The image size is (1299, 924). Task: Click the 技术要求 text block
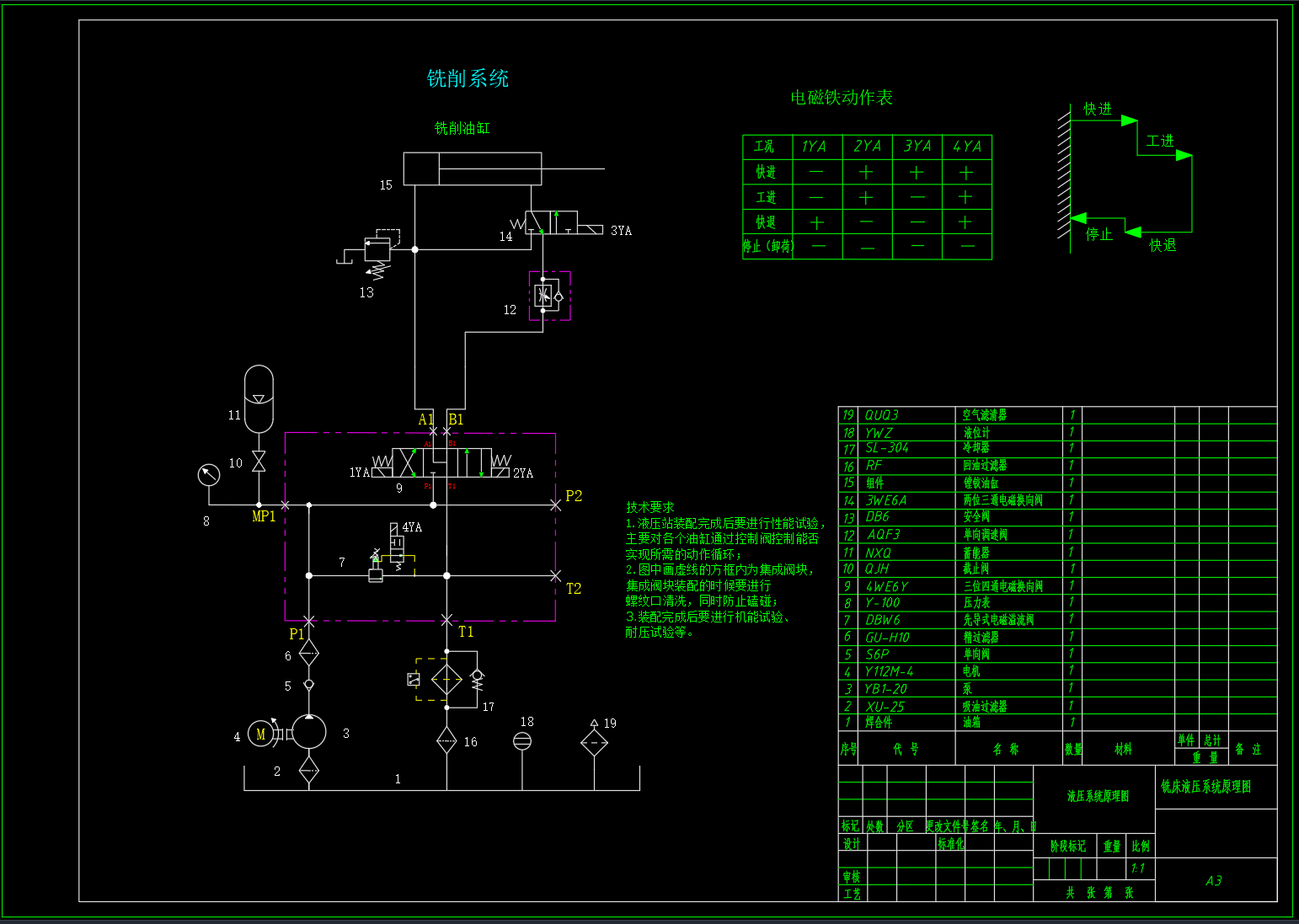[649, 508]
